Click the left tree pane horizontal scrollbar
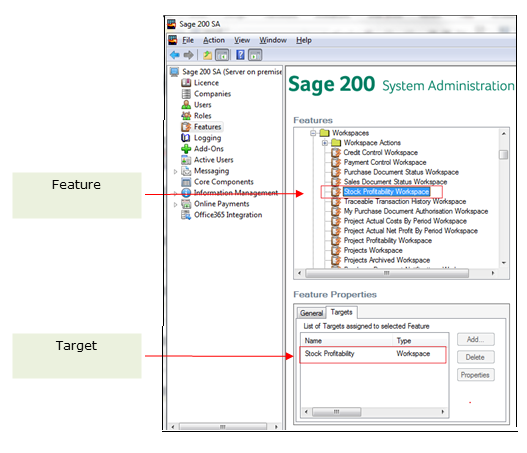The image size is (527, 453). point(223,426)
